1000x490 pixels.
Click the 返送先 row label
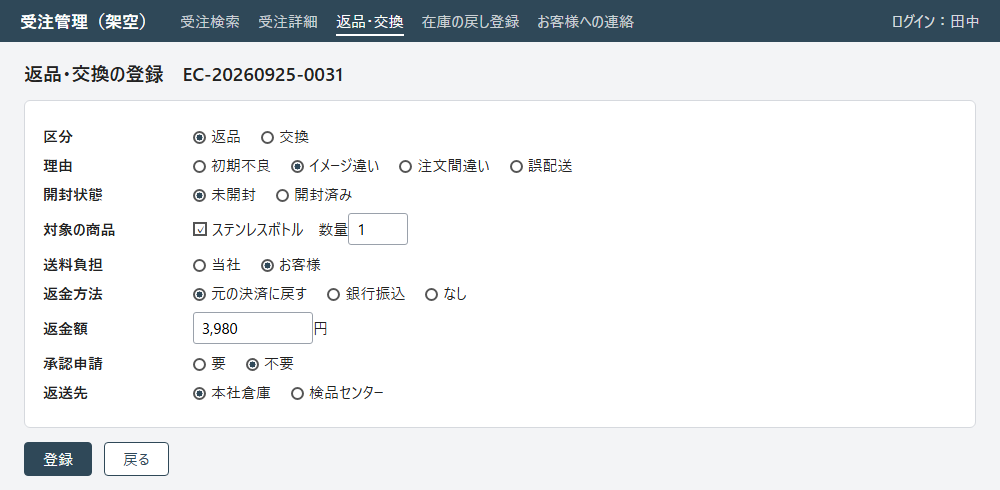tap(65, 394)
